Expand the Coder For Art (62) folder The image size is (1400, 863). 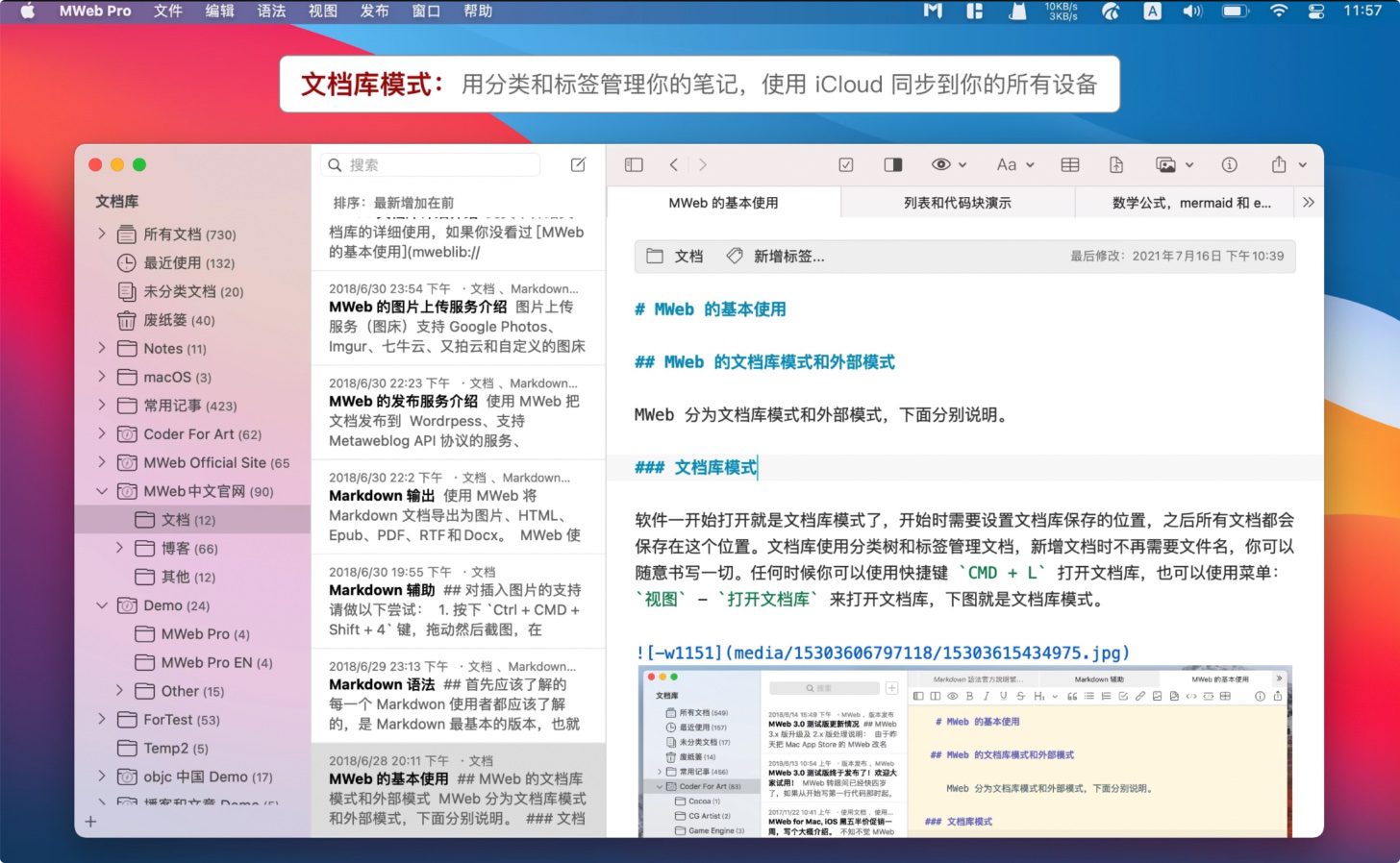(x=102, y=433)
